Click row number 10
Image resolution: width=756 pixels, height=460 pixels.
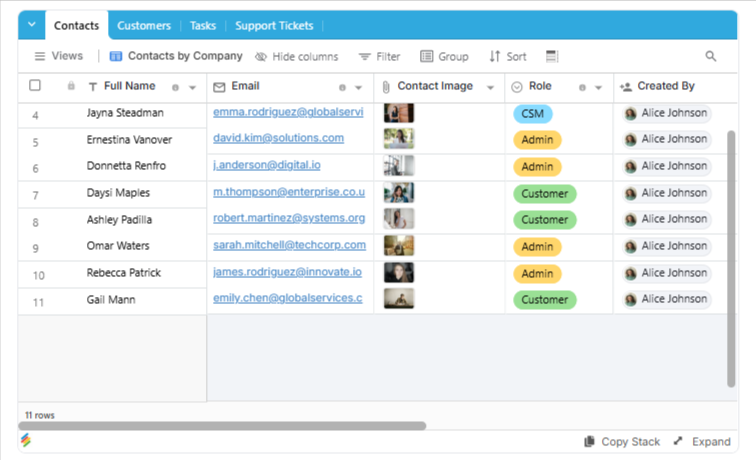coord(39,276)
